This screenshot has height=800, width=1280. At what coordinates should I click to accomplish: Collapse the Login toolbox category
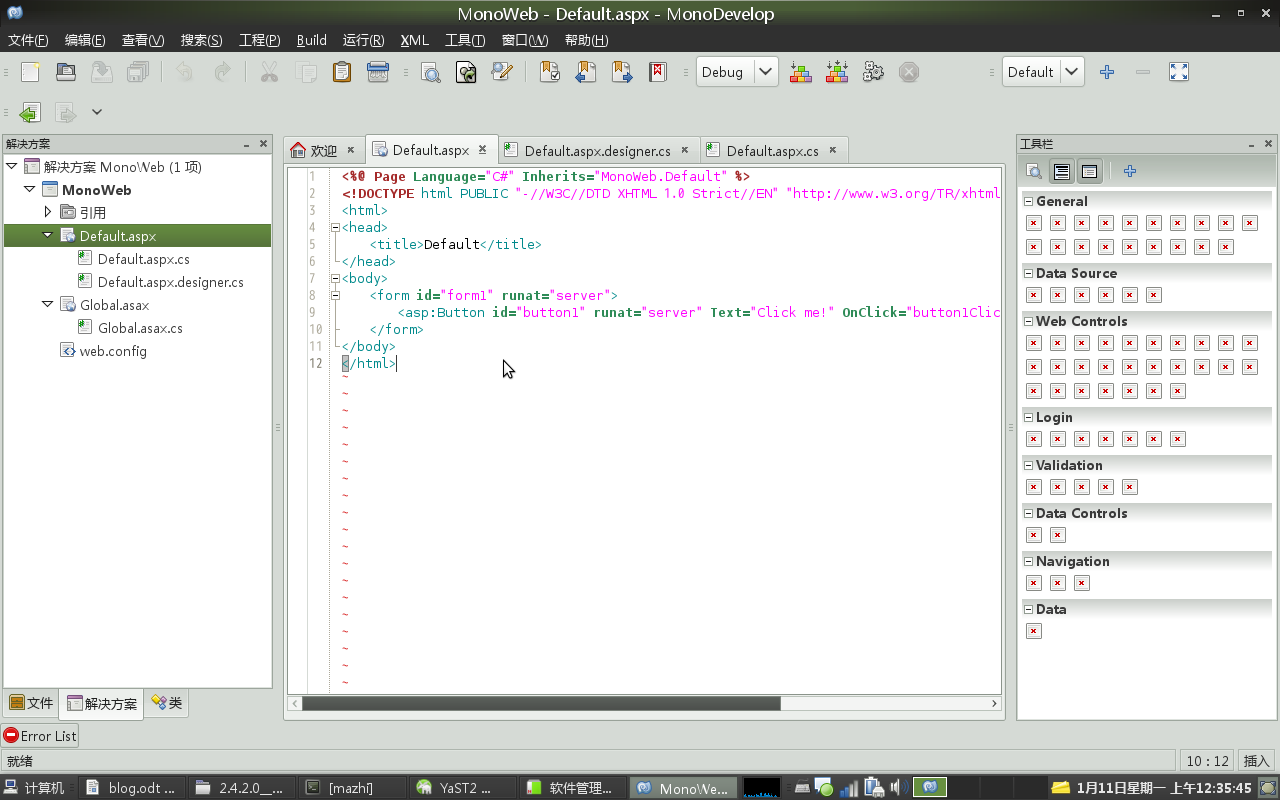click(x=1028, y=417)
